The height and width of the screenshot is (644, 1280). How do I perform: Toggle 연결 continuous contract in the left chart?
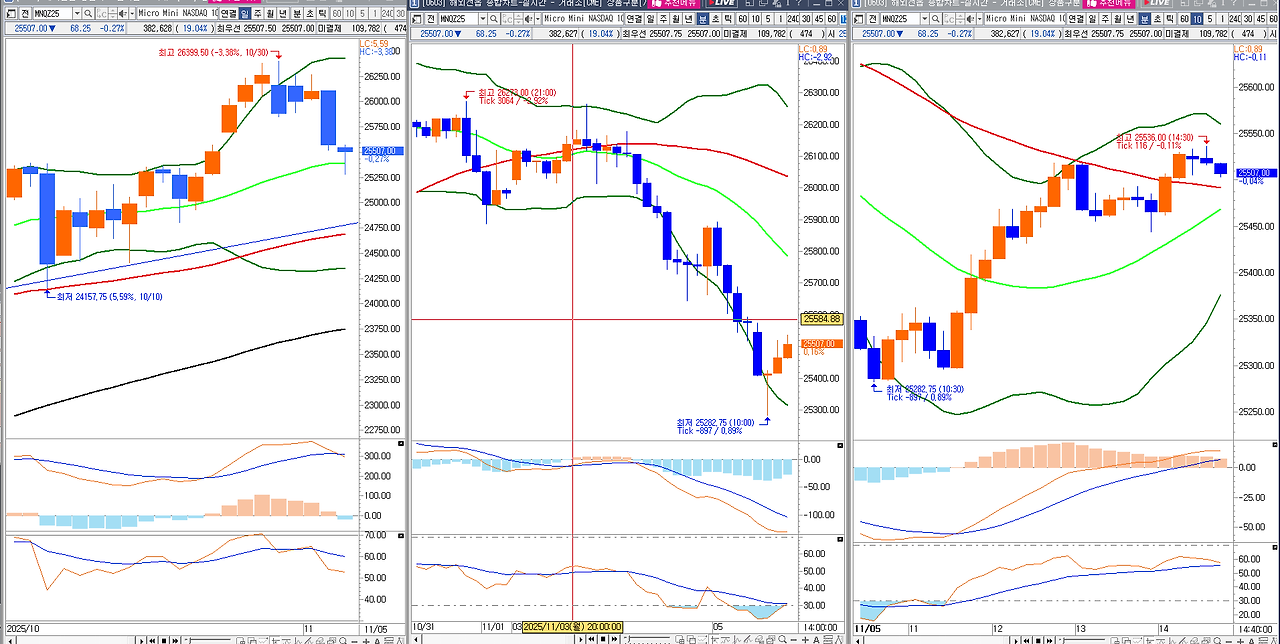pyautogui.click(x=228, y=14)
